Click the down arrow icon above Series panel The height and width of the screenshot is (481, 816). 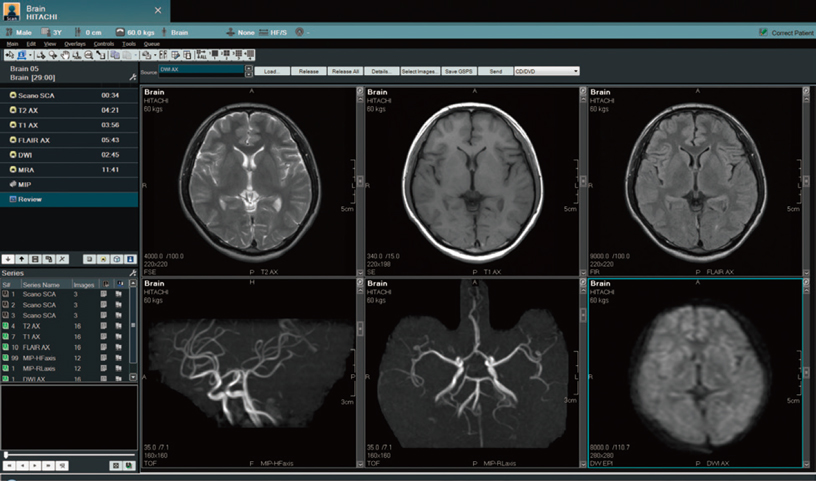click(9, 258)
